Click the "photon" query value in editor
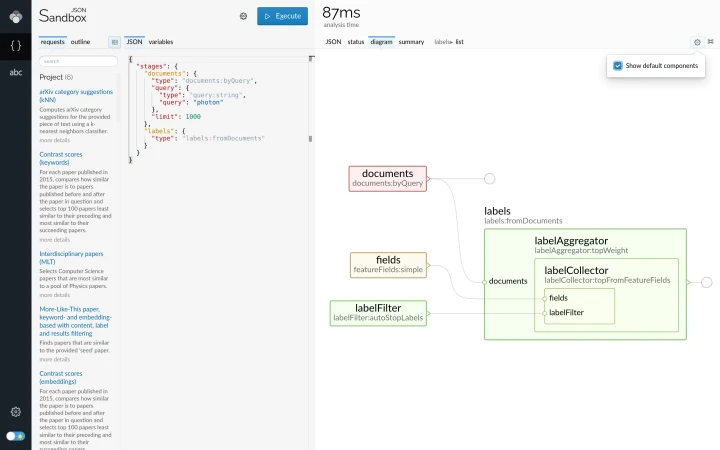This screenshot has width=720, height=450. point(208,102)
